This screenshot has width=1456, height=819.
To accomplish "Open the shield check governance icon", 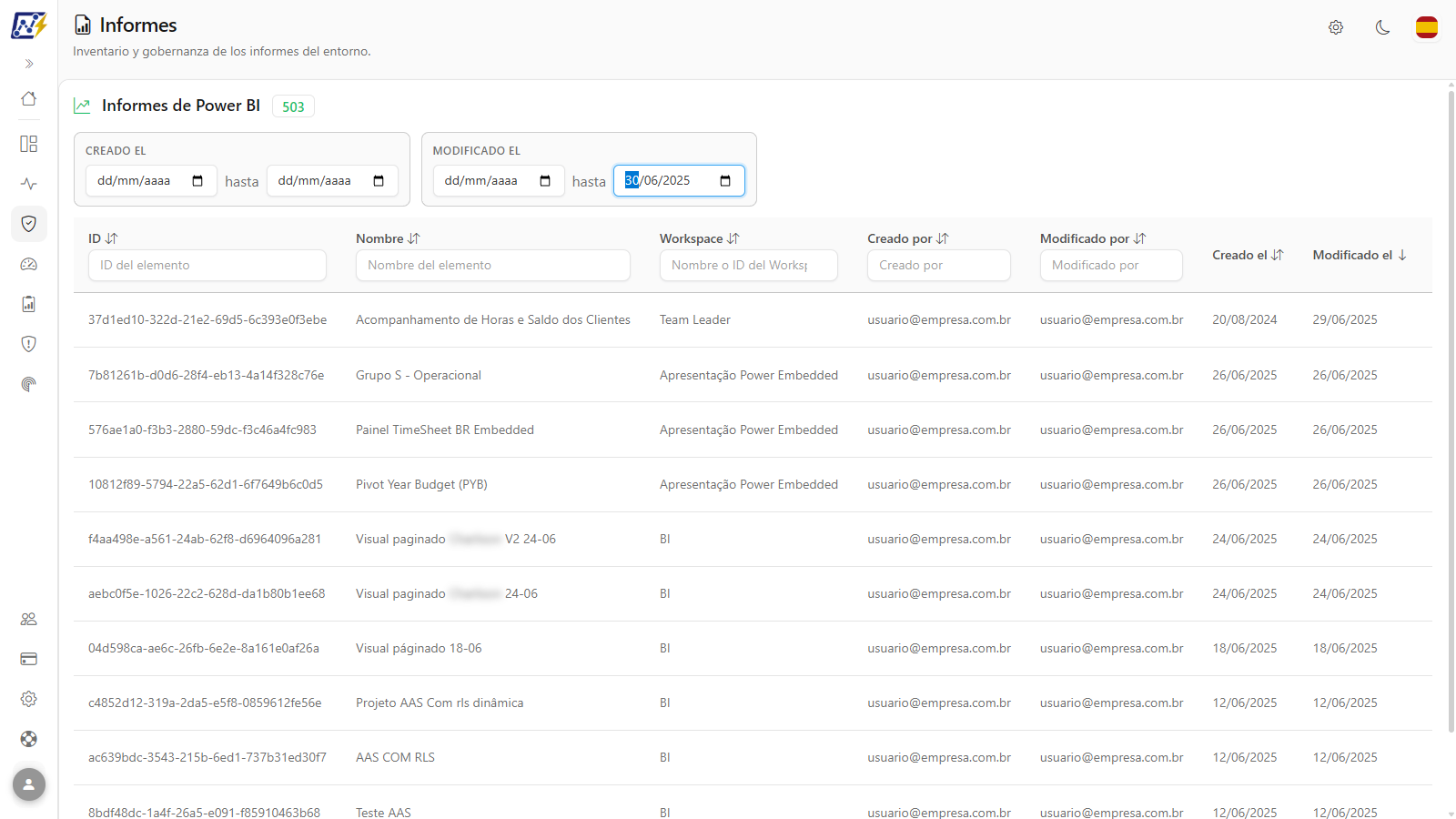I will coord(29,224).
